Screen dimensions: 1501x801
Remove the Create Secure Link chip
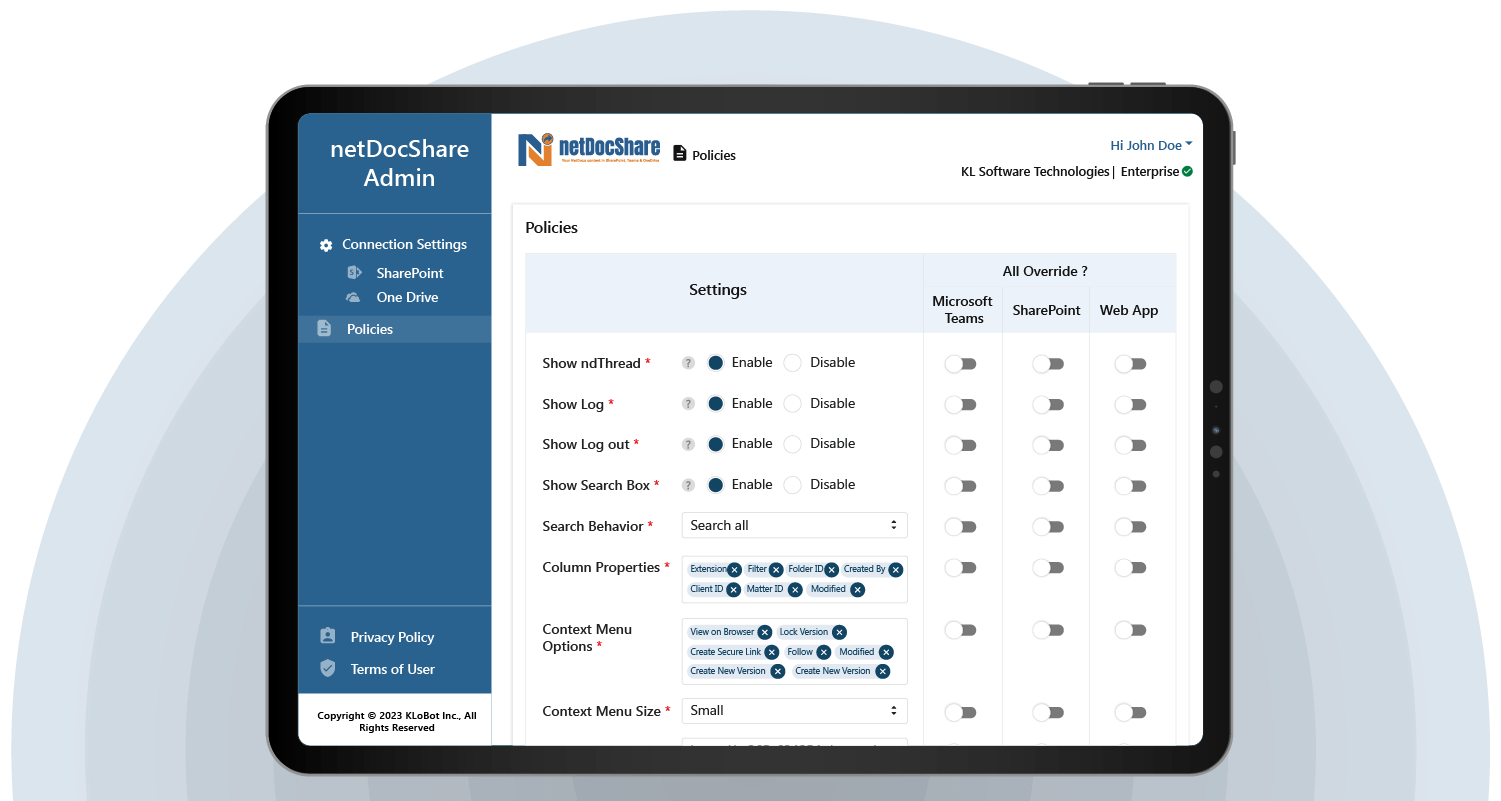(771, 652)
